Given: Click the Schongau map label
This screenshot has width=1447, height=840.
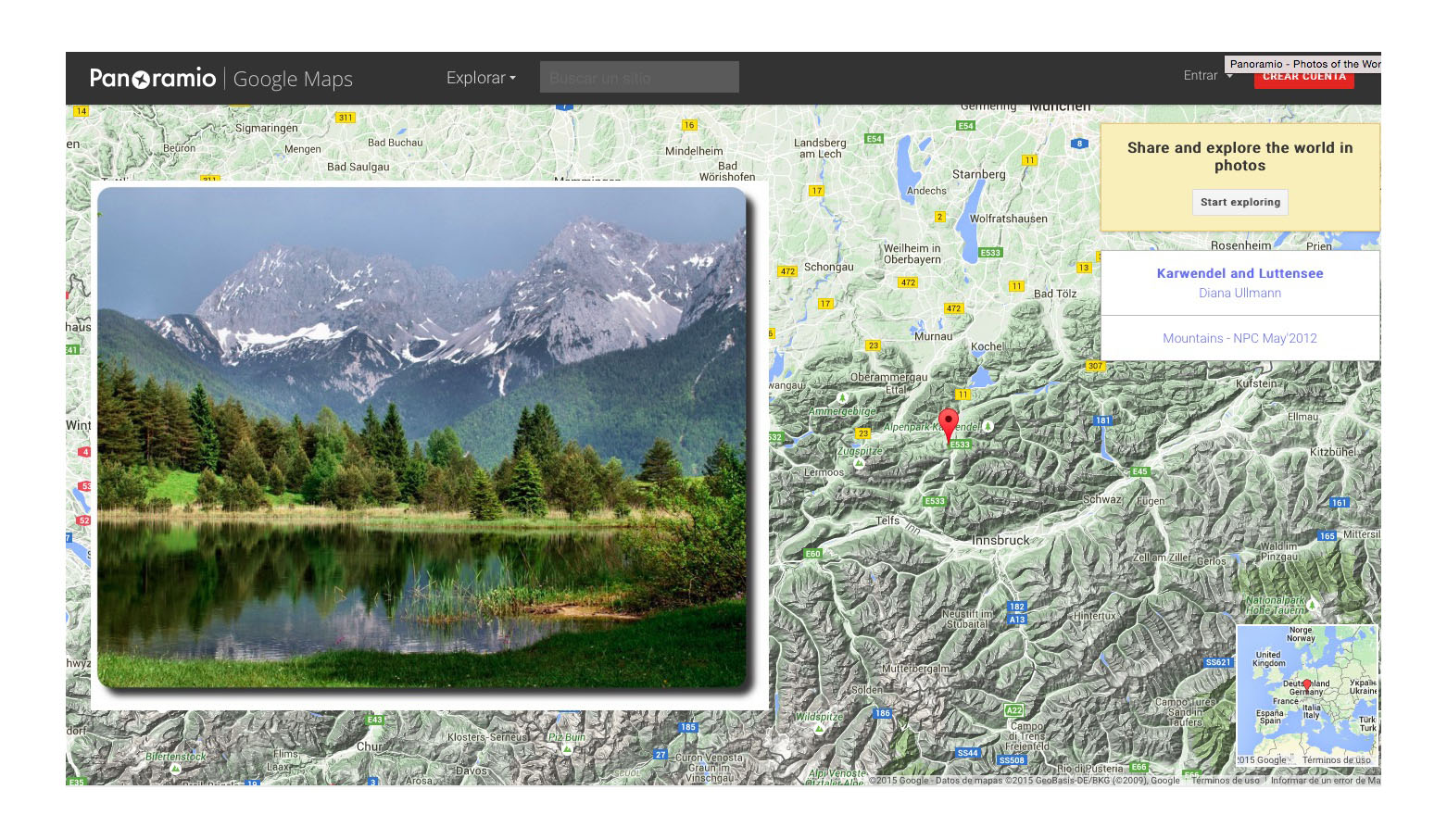Looking at the screenshot, I should coord(828,267).
